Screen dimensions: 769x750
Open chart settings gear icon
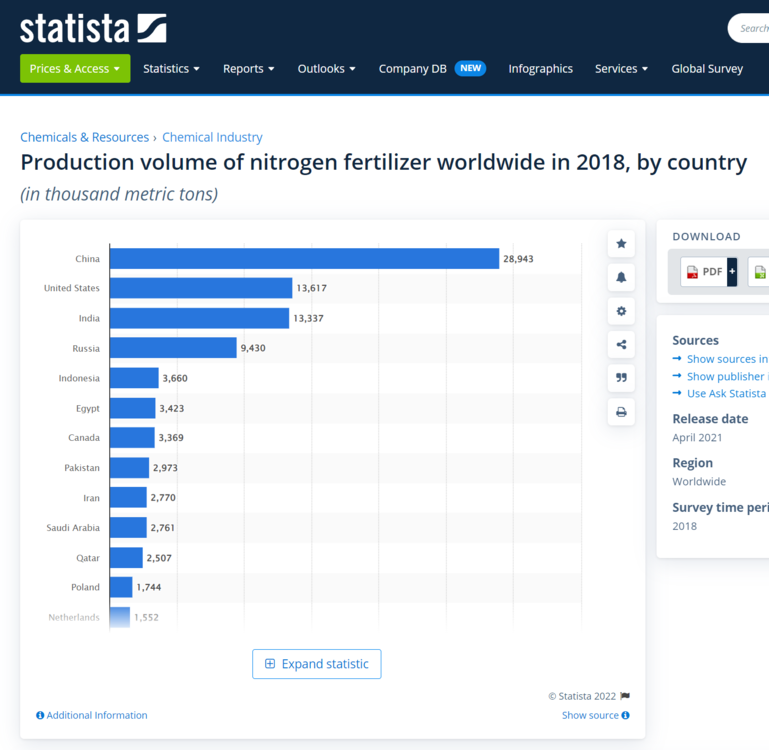[621, 311]
